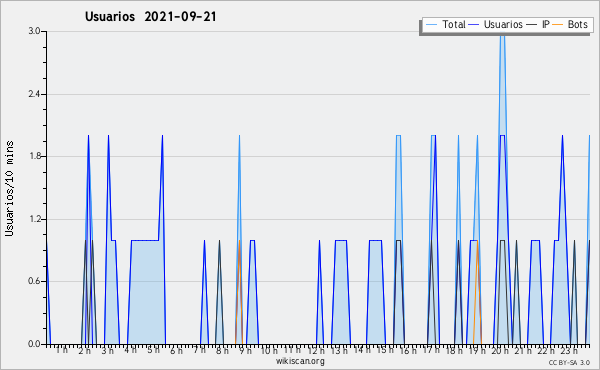The height and width of the screenshot is (370, 600).
Task: Click the y-axis value 1.2
Action: point(34,219)
